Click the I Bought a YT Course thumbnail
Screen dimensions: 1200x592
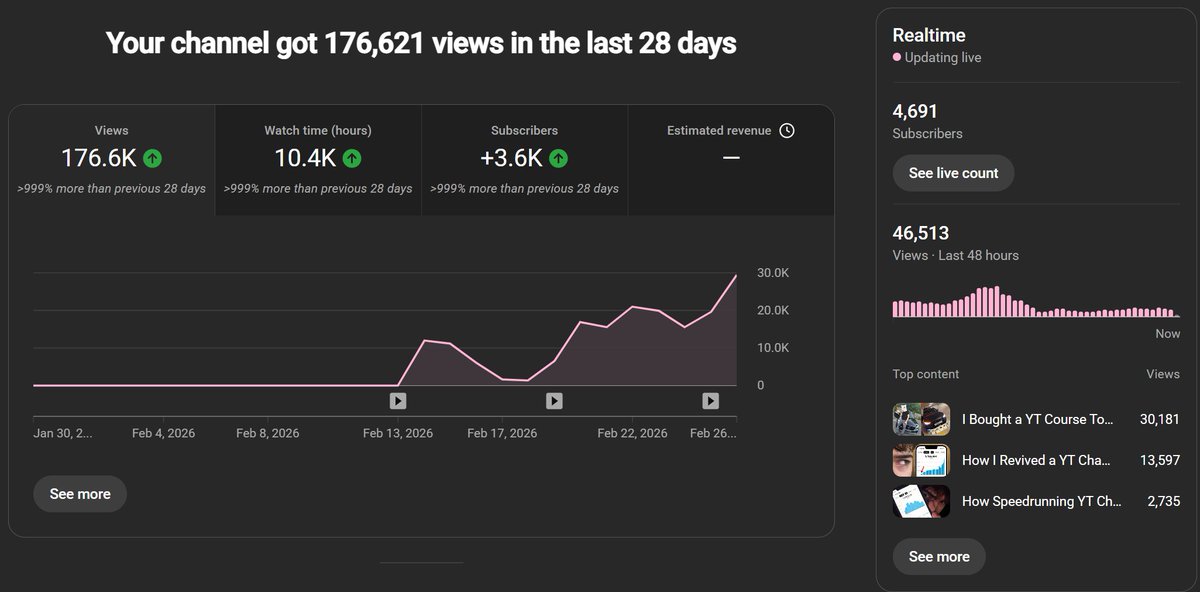[x=921, y=419]
